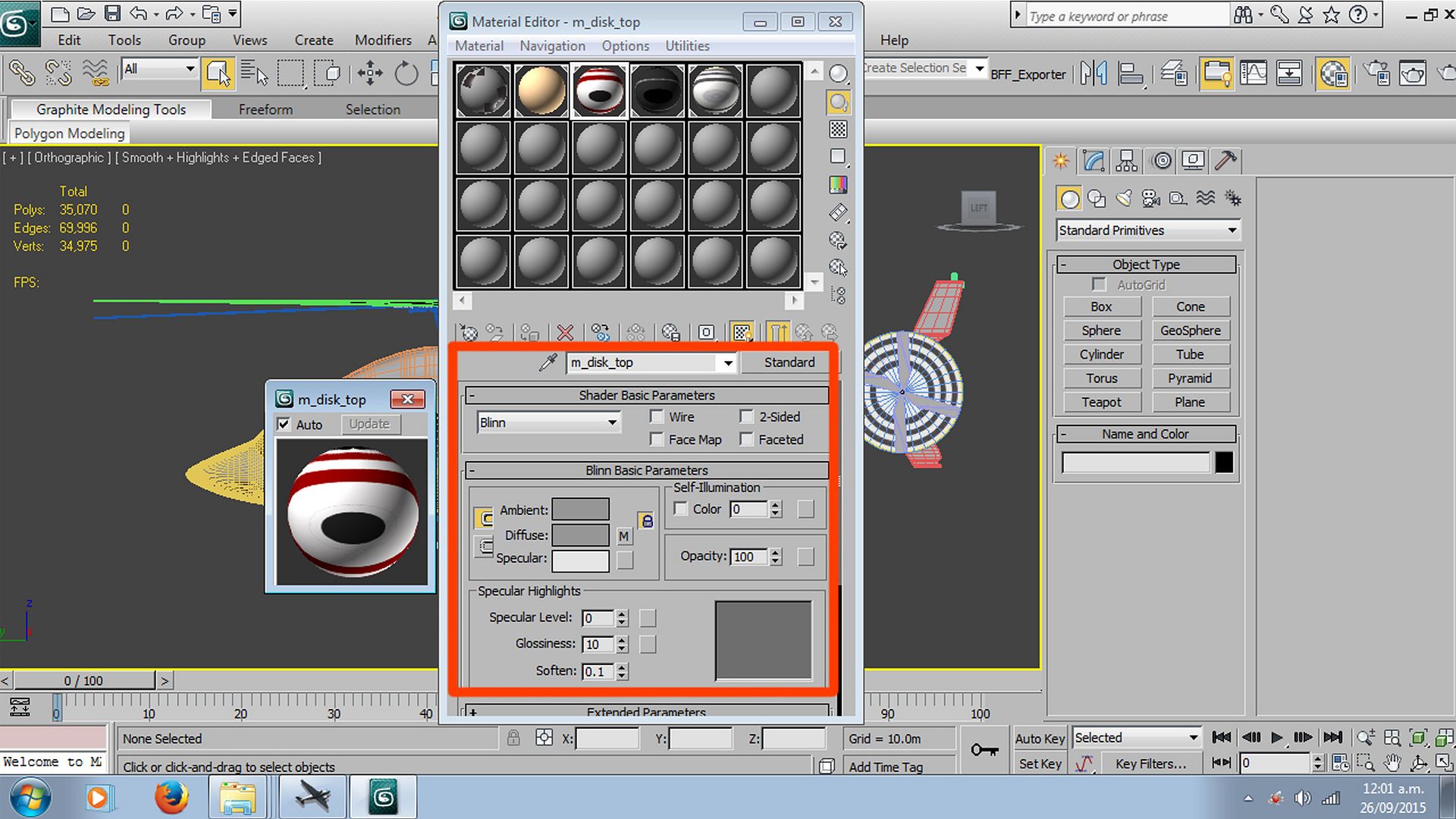Viewport: 1456px width, 819px height.
Task: Click the Select and Move tool
Action: (x=370, y=74)
